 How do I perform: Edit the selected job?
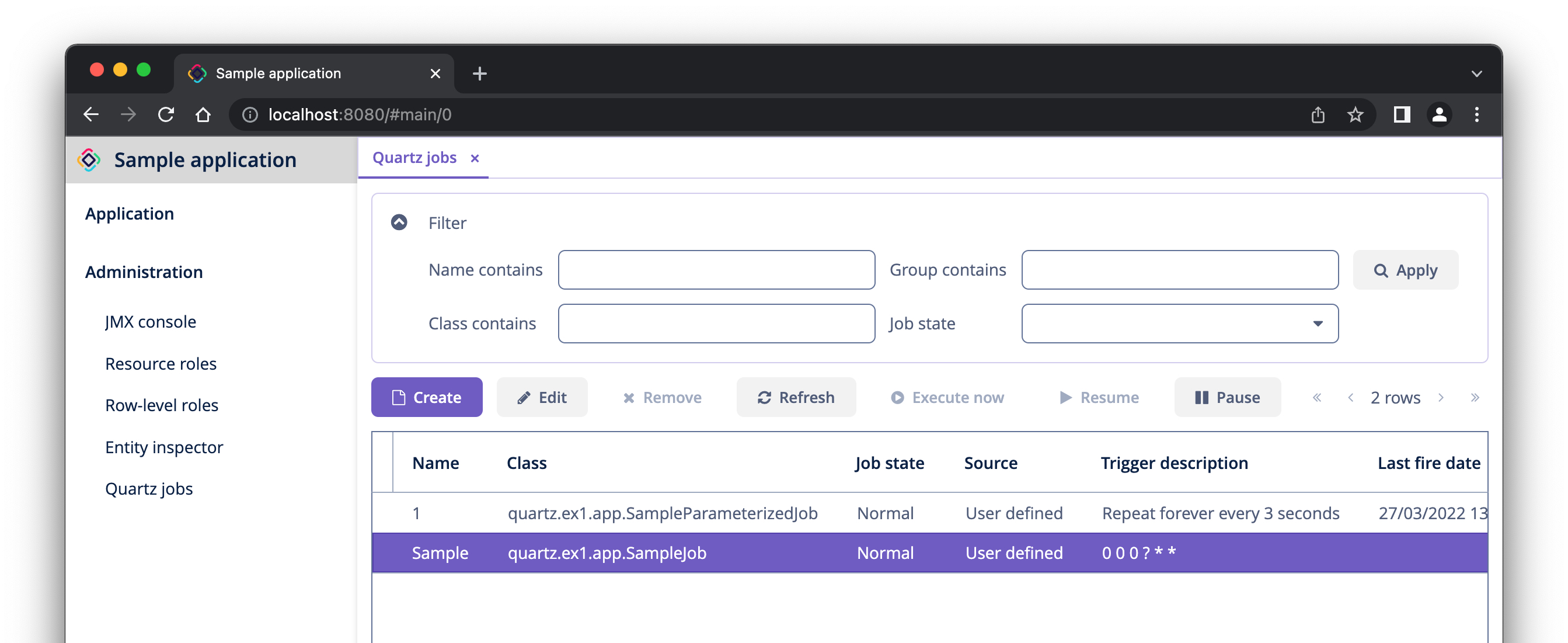tap(542, 397)
